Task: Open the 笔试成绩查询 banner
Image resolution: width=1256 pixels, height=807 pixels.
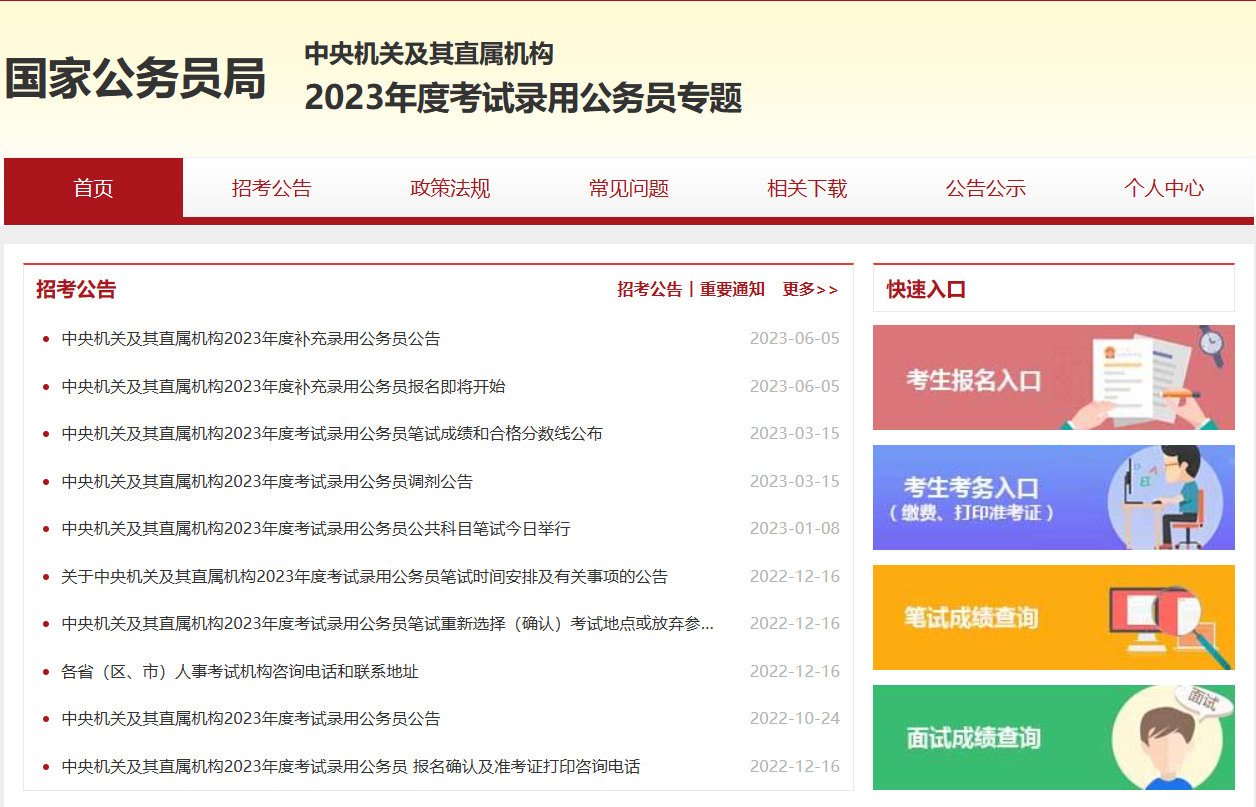Action: click(1054, 617)
